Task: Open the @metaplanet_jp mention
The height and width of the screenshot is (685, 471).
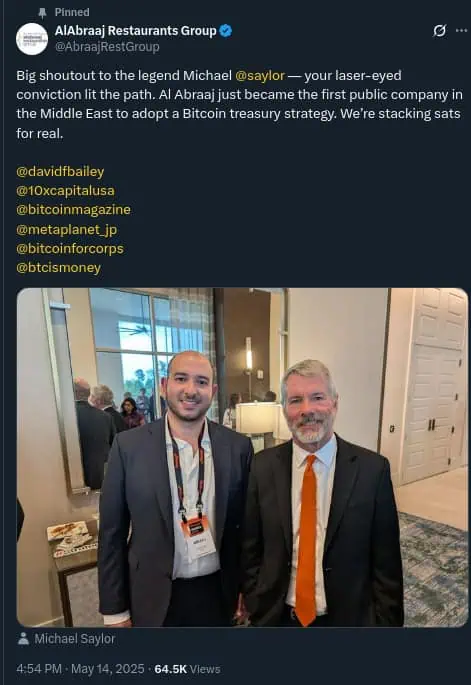Action: pos(66,229)
